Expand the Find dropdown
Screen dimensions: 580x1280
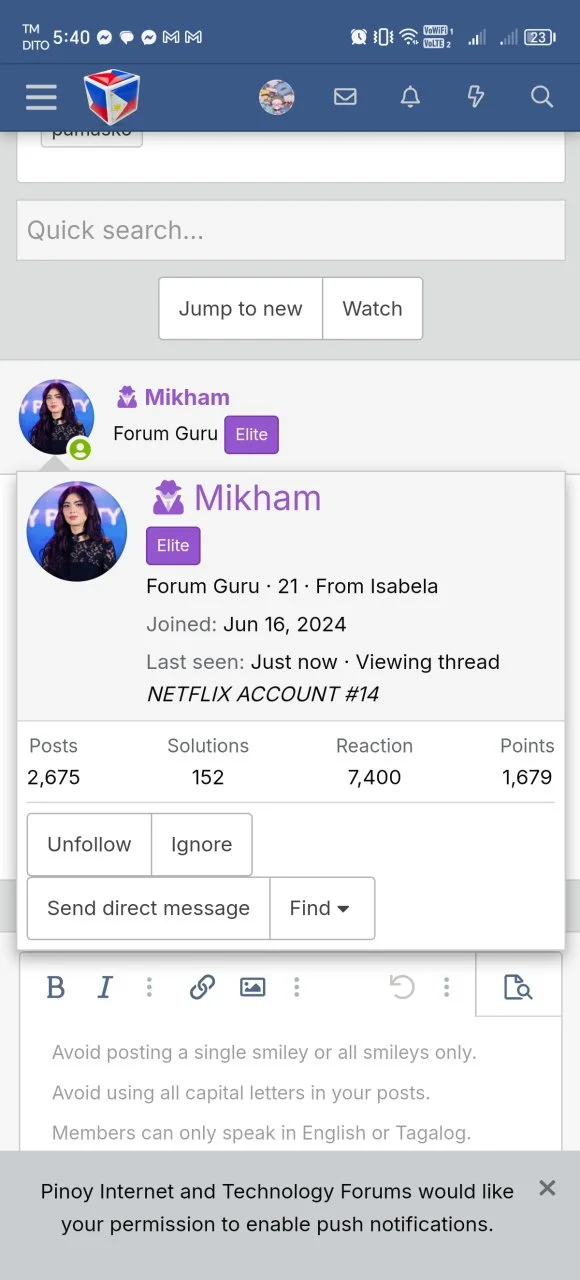pyautogui.click(x=322, y=908)
